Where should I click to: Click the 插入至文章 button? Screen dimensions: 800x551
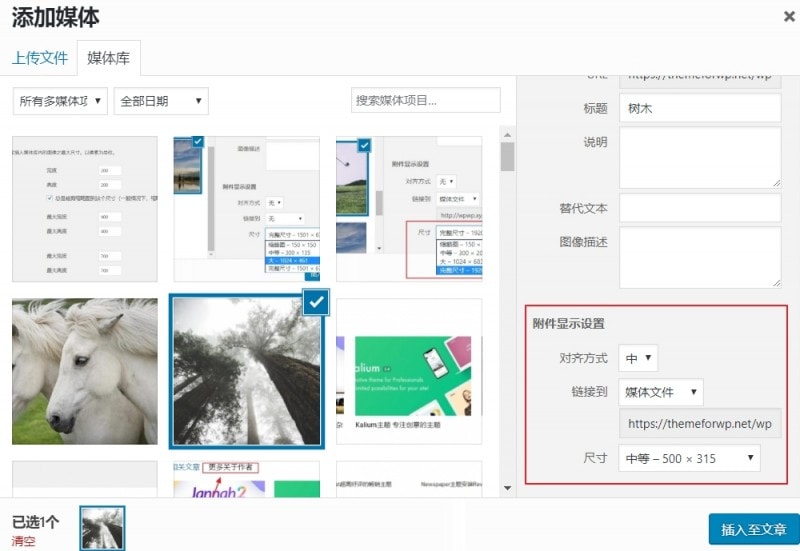[754, 530]
